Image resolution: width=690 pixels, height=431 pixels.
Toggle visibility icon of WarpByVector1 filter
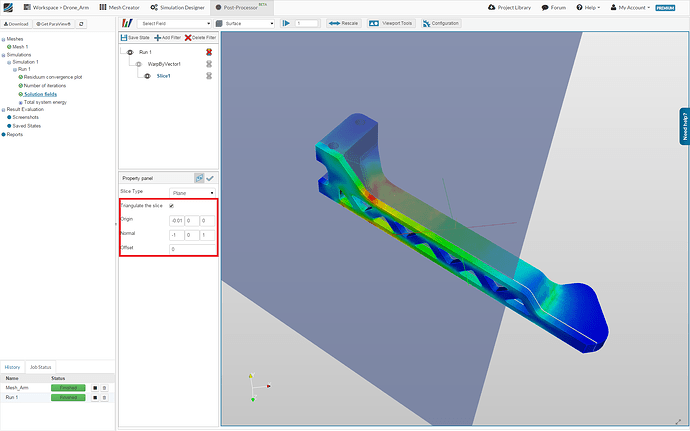[x=209, y=64]
